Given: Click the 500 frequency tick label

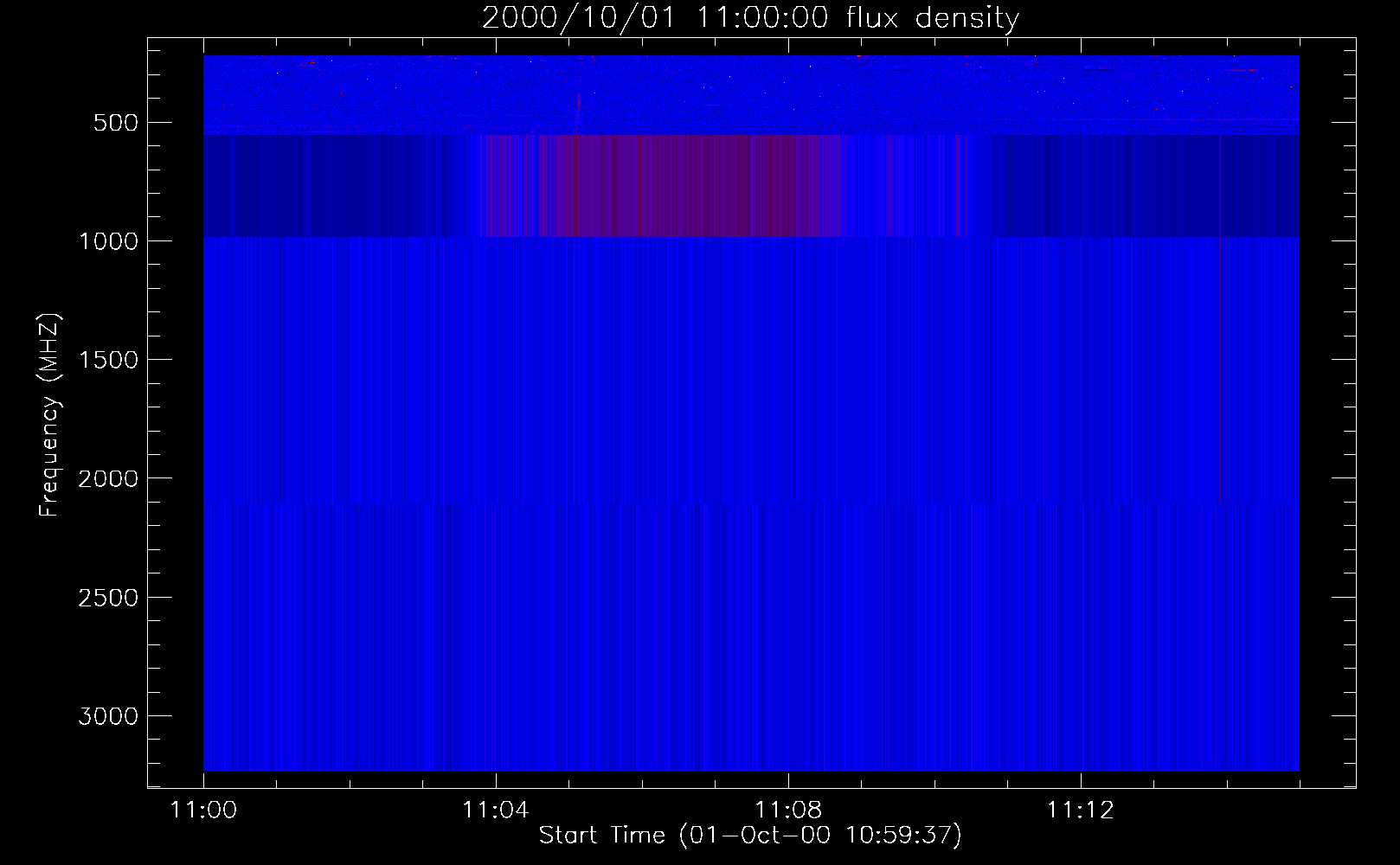Looking at the screenshot, I should [116, 123].
